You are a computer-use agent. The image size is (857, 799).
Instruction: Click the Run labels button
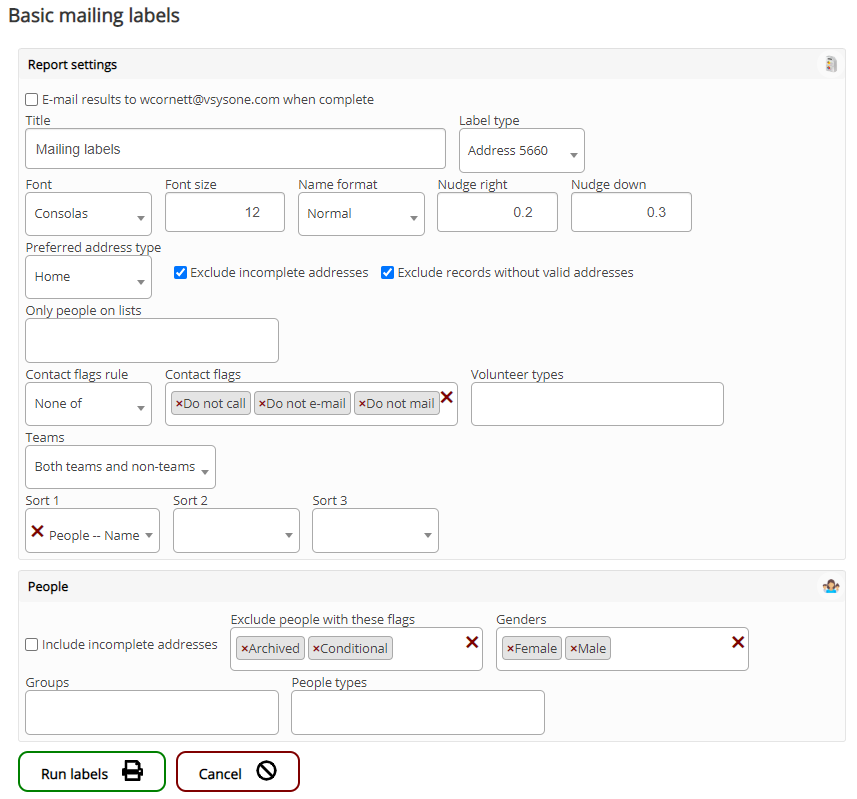tap(92, 773)
